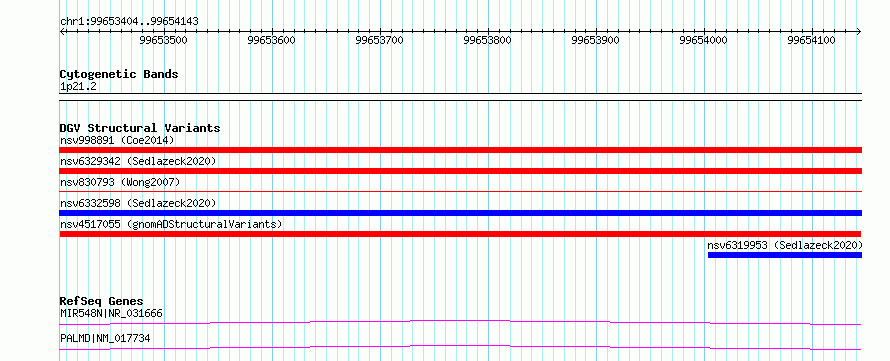Click the 99653600 ruler position
The image size is (890, 361).
tap(272, 40)
